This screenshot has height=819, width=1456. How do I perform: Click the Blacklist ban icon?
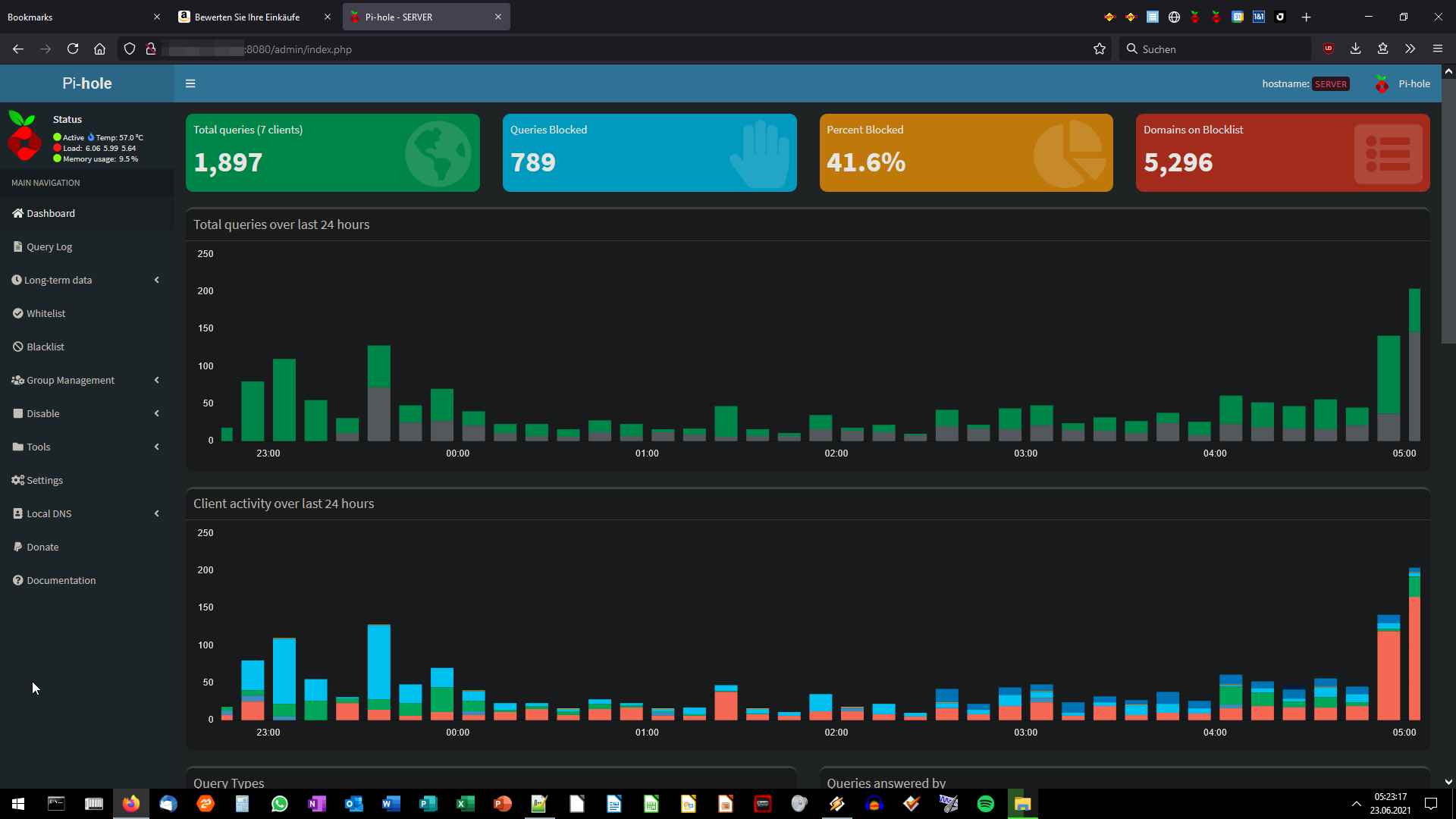tap(17, 347)
